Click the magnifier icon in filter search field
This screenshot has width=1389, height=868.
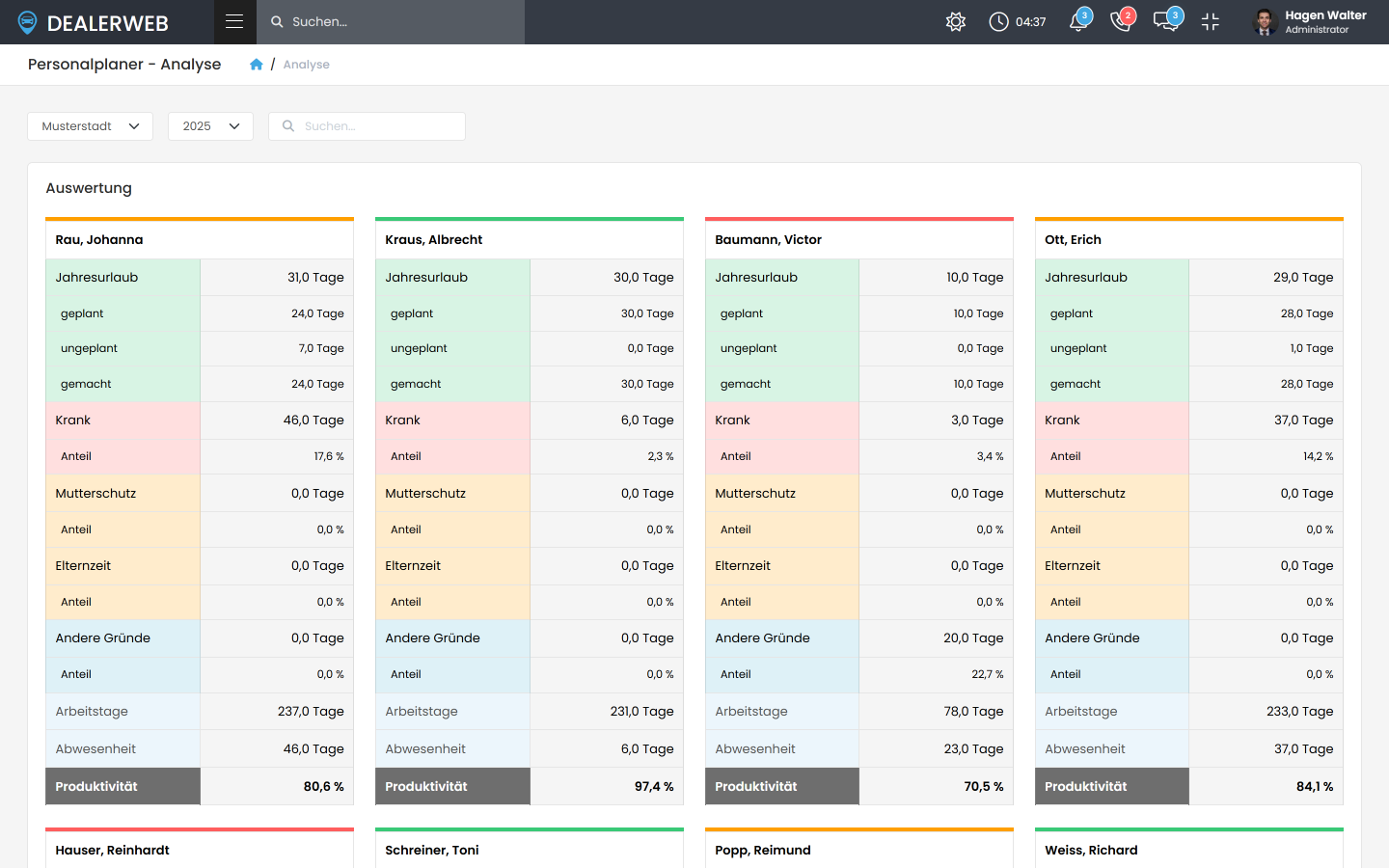pyautogui.click(x=288, y=126)
